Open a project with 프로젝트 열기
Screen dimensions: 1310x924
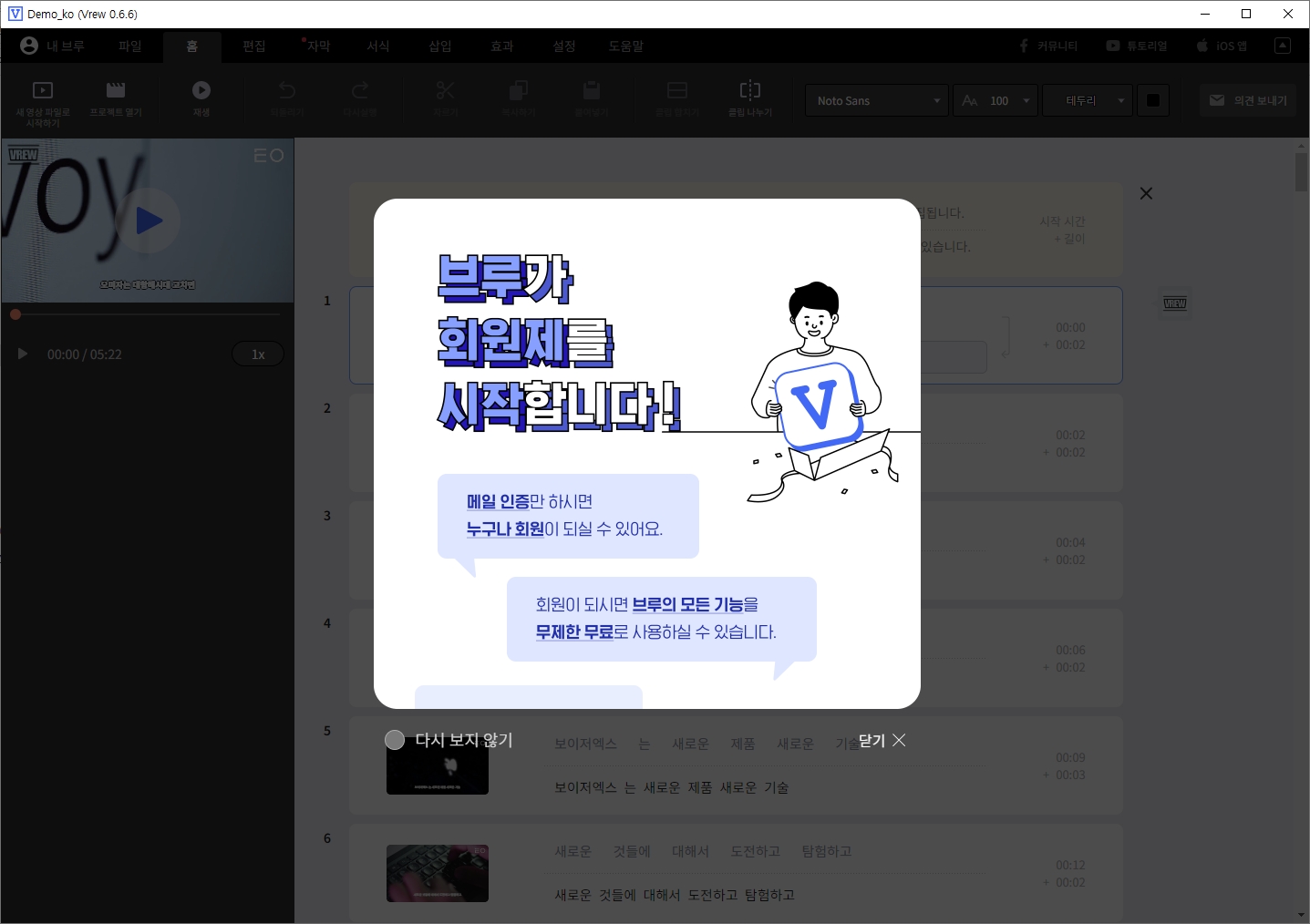pos(116,90)
